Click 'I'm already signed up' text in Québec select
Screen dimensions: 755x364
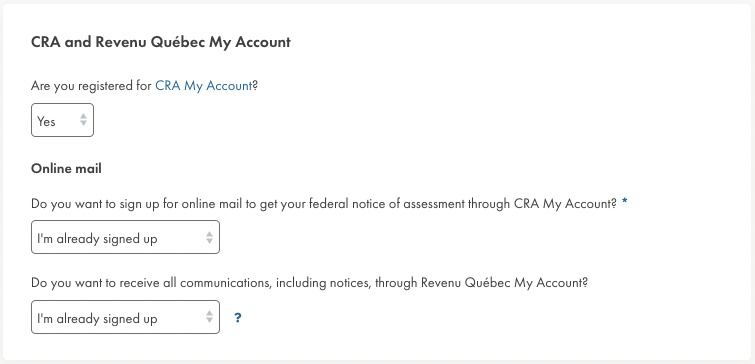click(x=97, y=319)
